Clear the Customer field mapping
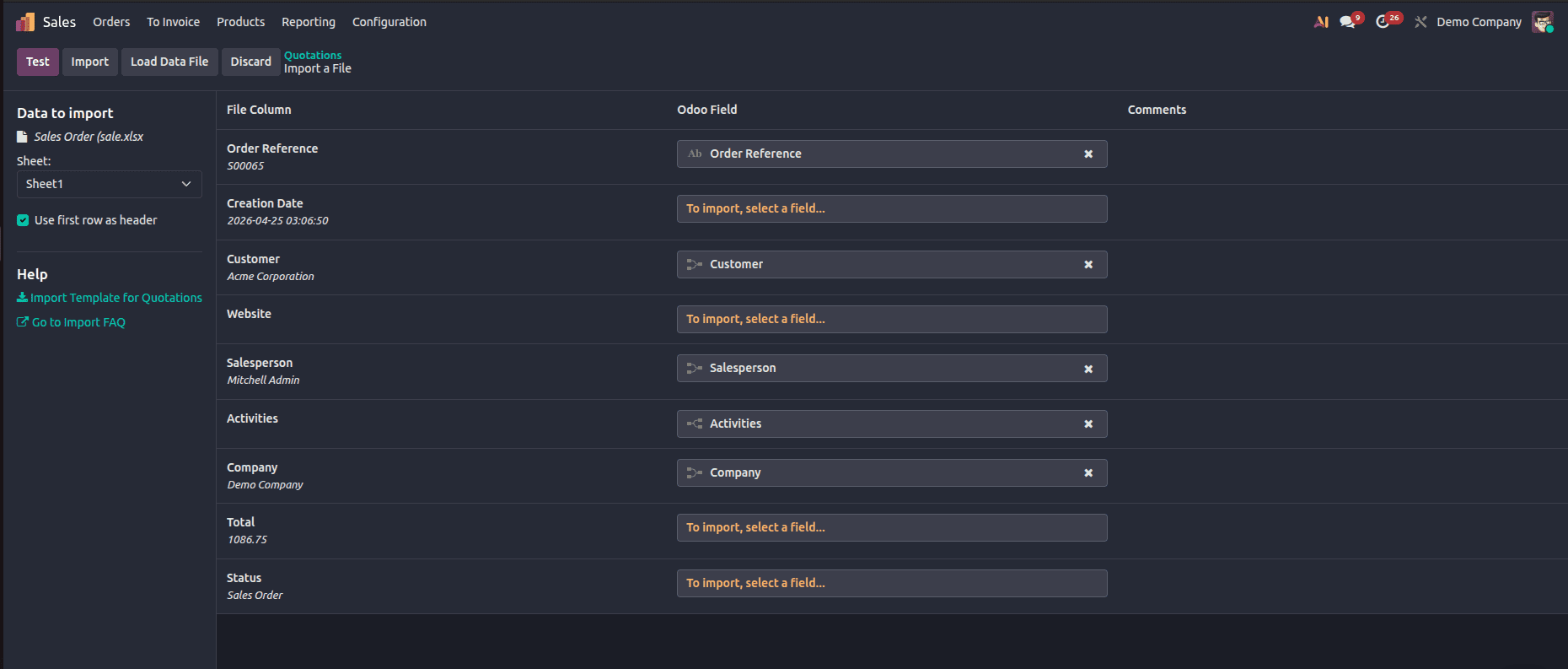Image resolution: width=1568 pixels, height=669 pixels. click(1088, 265)
